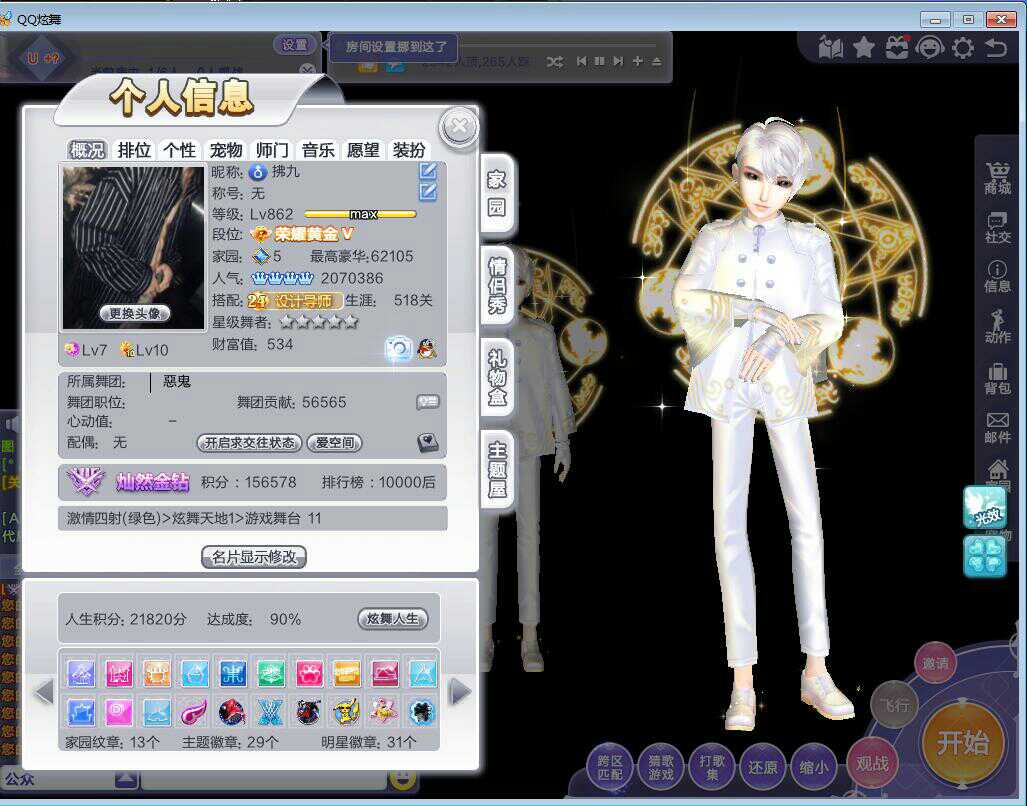Open the 愿望 tab
Screen dimensions: 1027x806
364,150
